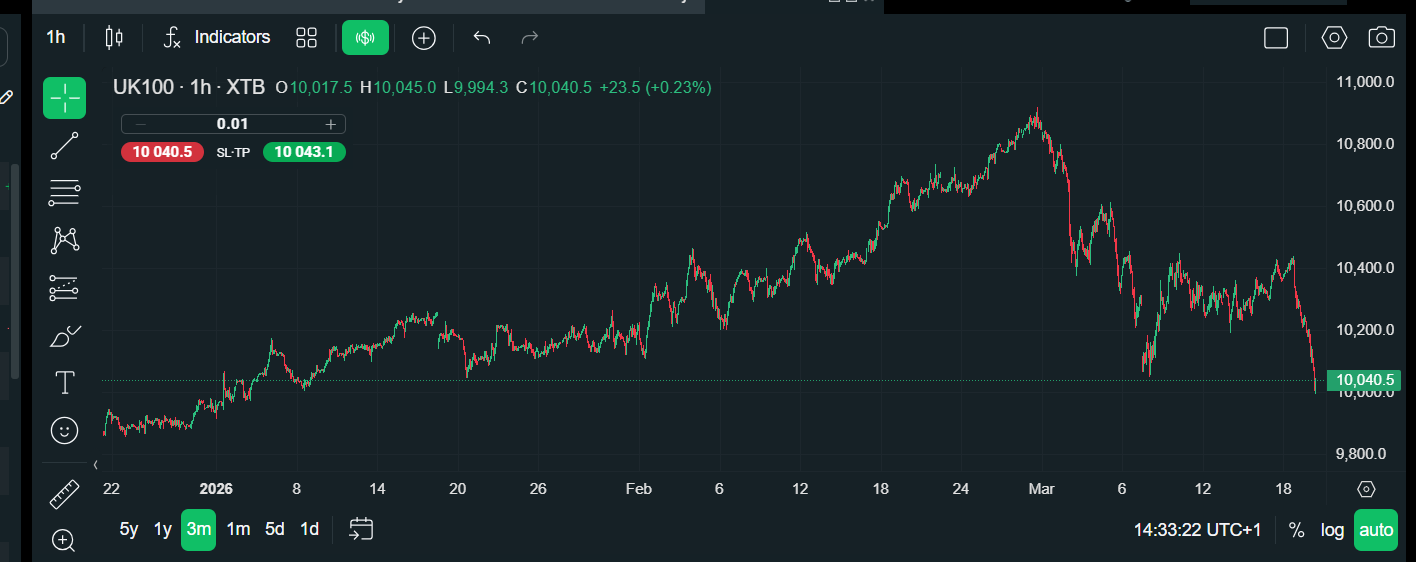Select the trend line drawing tool
This screenshot has height=562, width=1416.
pos(64,146)
